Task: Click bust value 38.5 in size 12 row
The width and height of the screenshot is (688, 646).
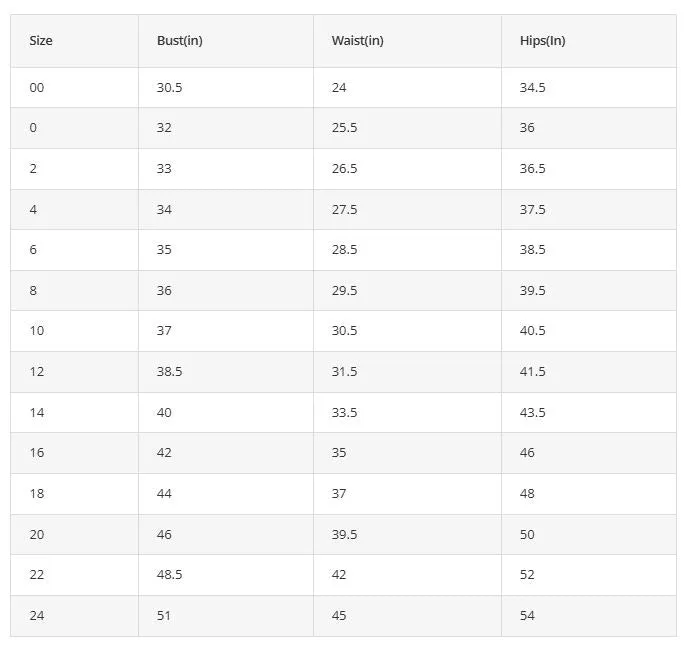Action: pos(169,371)
